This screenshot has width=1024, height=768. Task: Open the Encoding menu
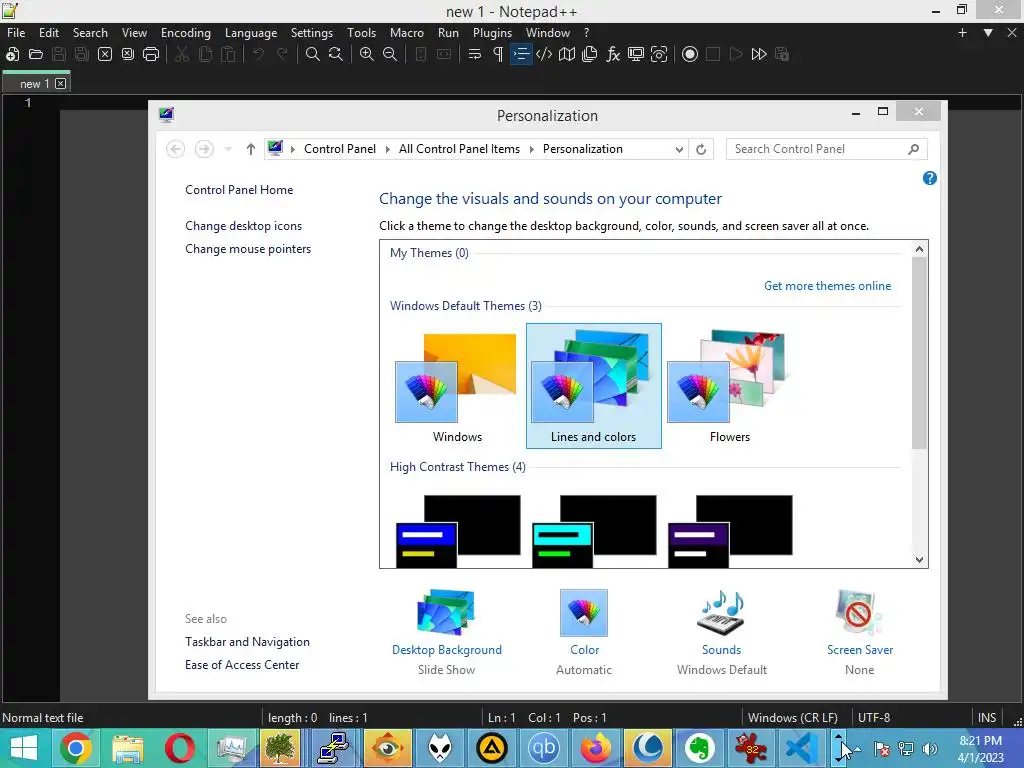pos(186,33)
